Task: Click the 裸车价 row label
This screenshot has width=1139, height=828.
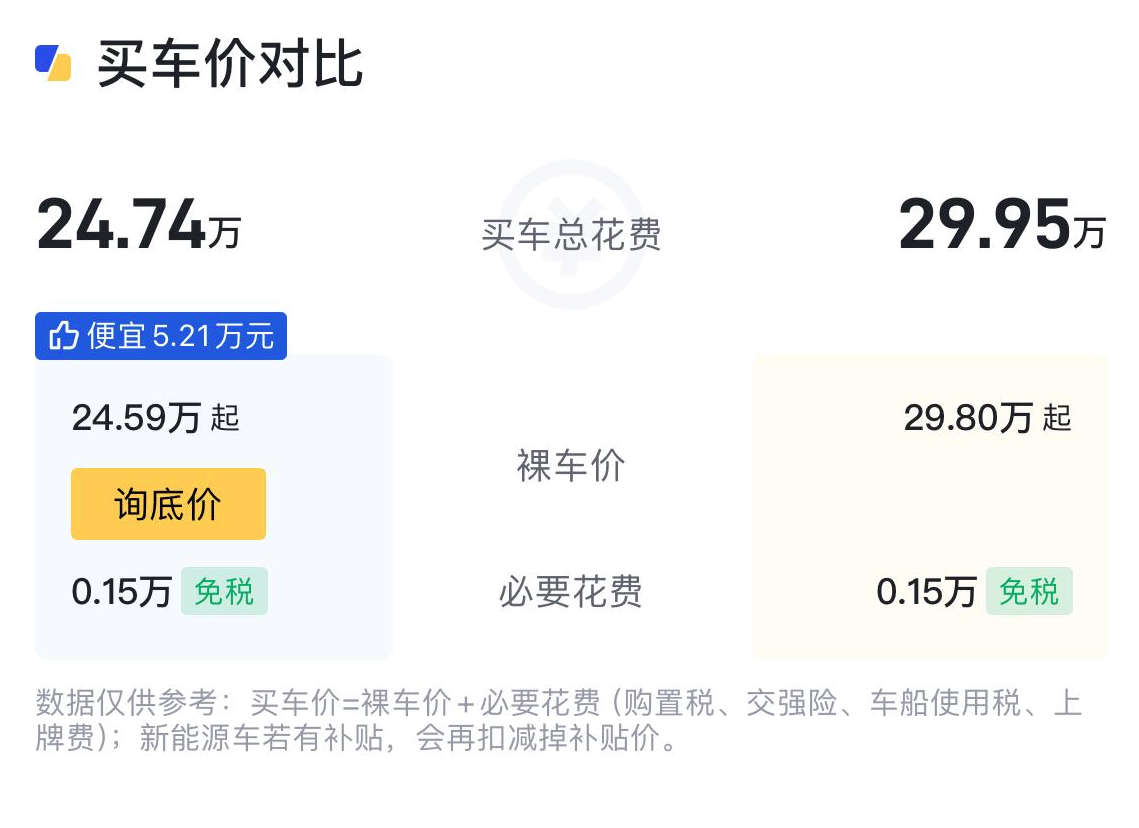Action: 571,465
